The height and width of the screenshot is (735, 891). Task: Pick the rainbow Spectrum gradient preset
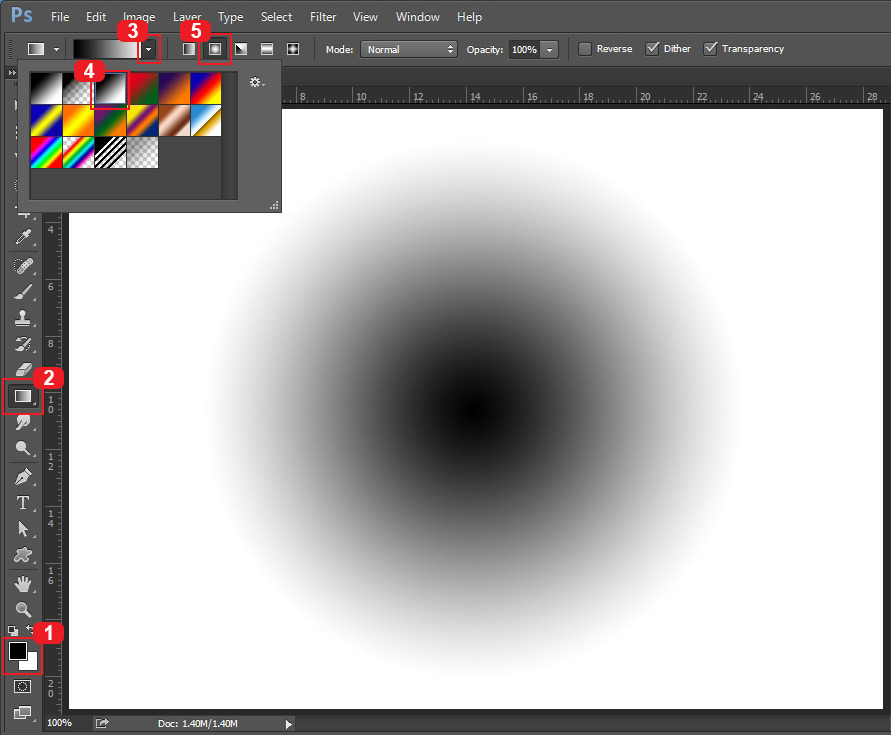46,152
